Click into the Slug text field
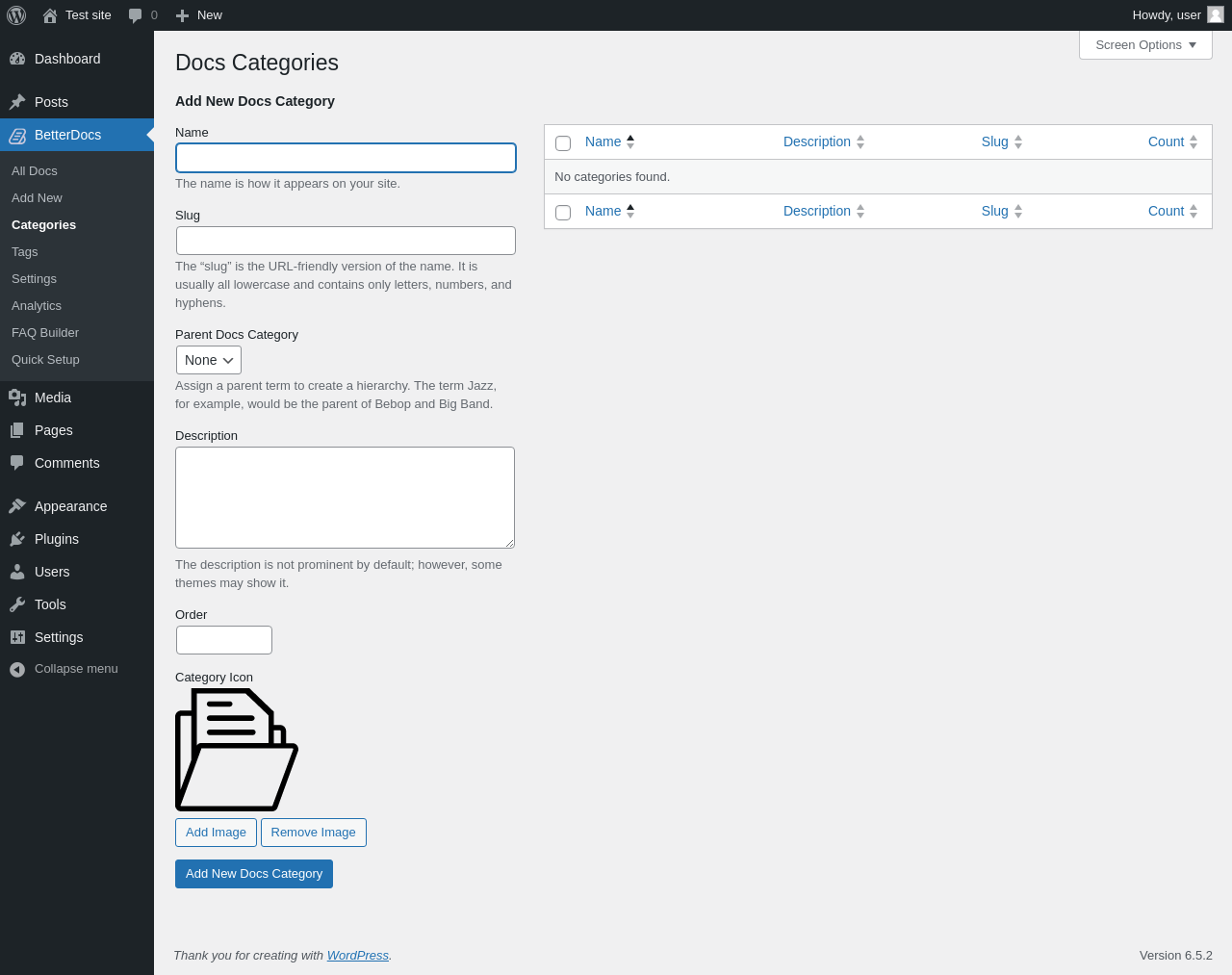The image size is (1232, 975). 346,241
